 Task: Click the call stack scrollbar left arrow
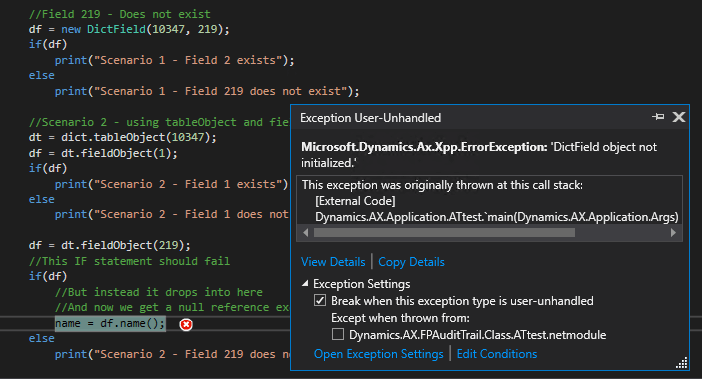click(x=305, y=233)
